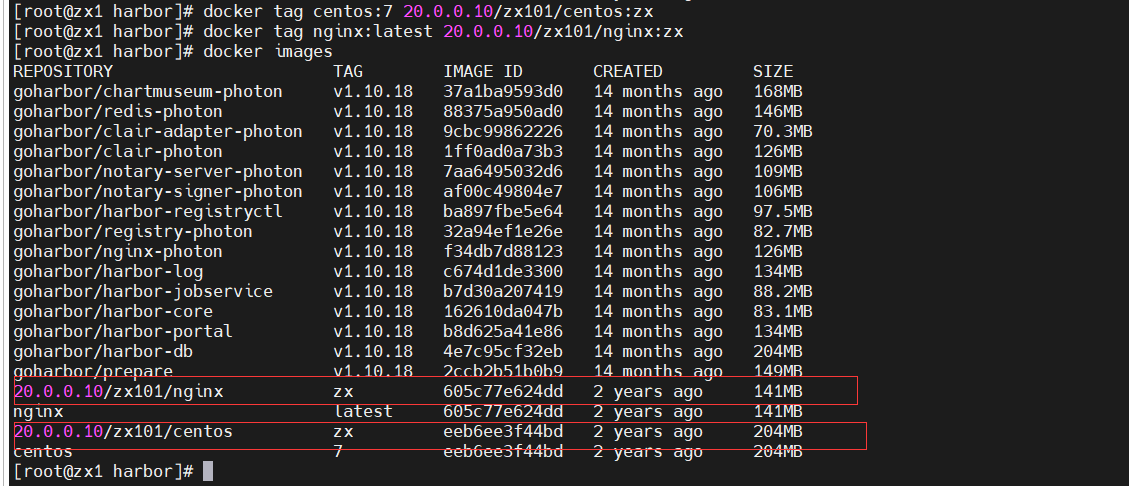Click the SIZE column header

click(x=773, y=72)
